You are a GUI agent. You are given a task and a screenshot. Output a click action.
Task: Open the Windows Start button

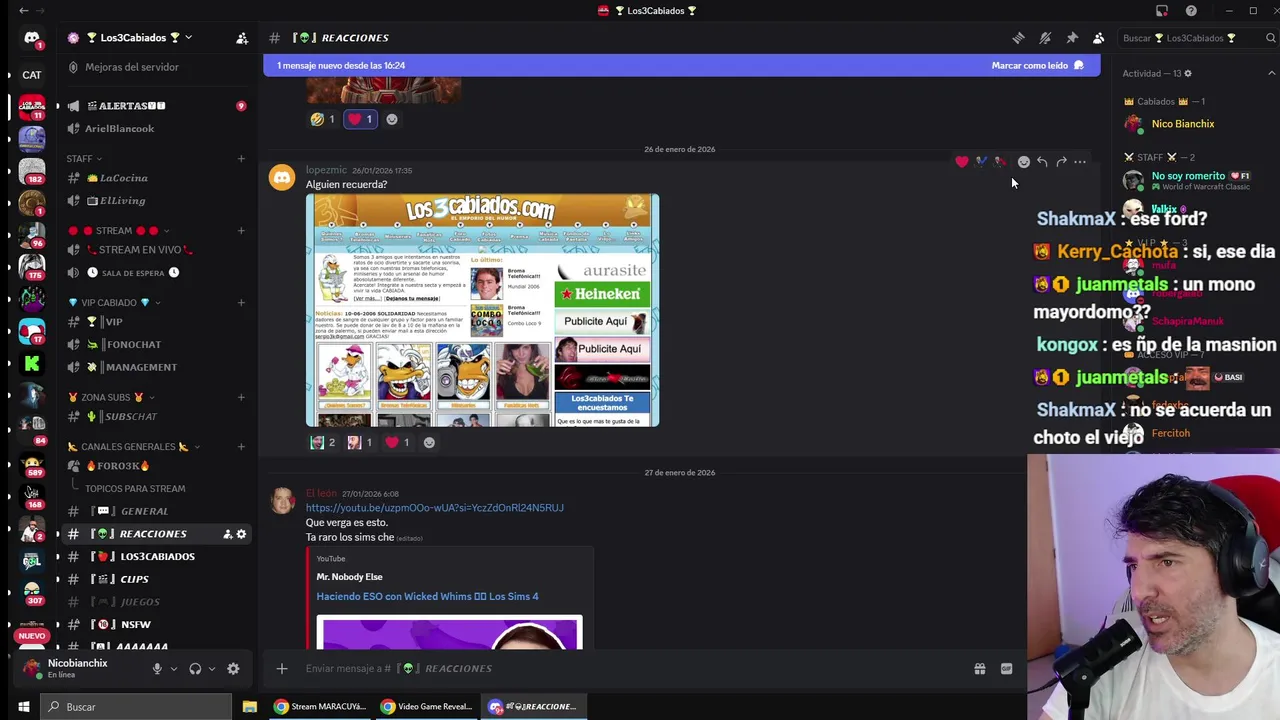click(23, 707)
